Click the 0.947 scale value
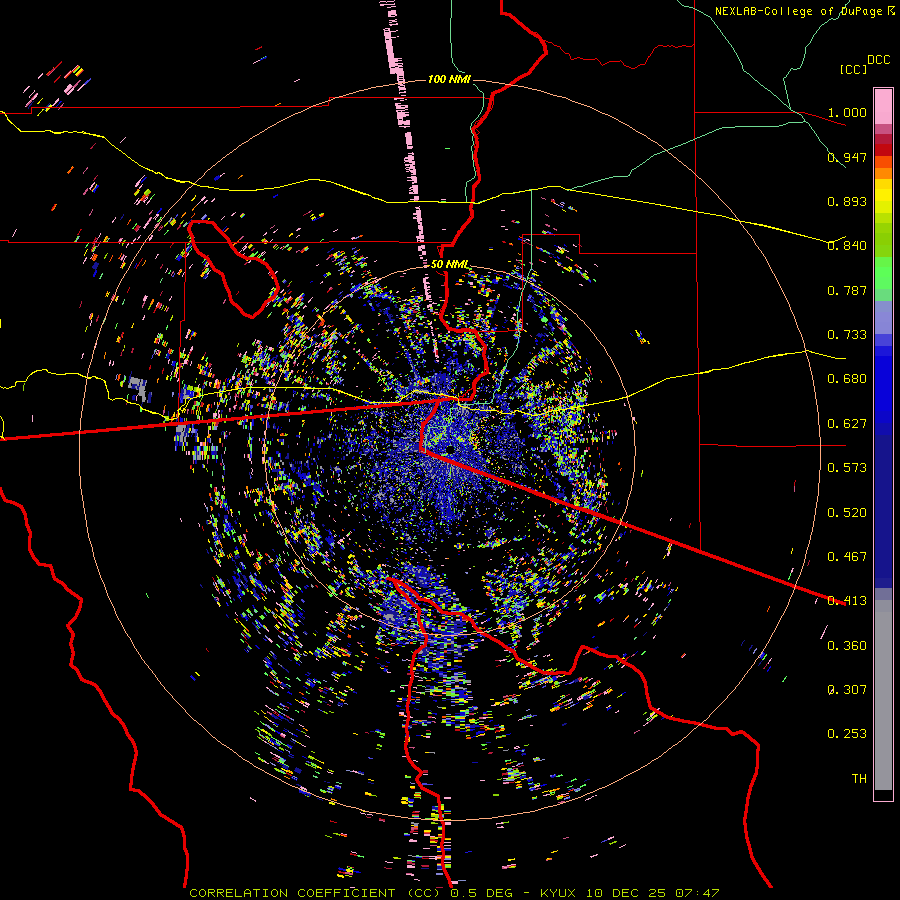Image resolution: width=900 pixels, height=900 pixels. [x=847, y=157]
